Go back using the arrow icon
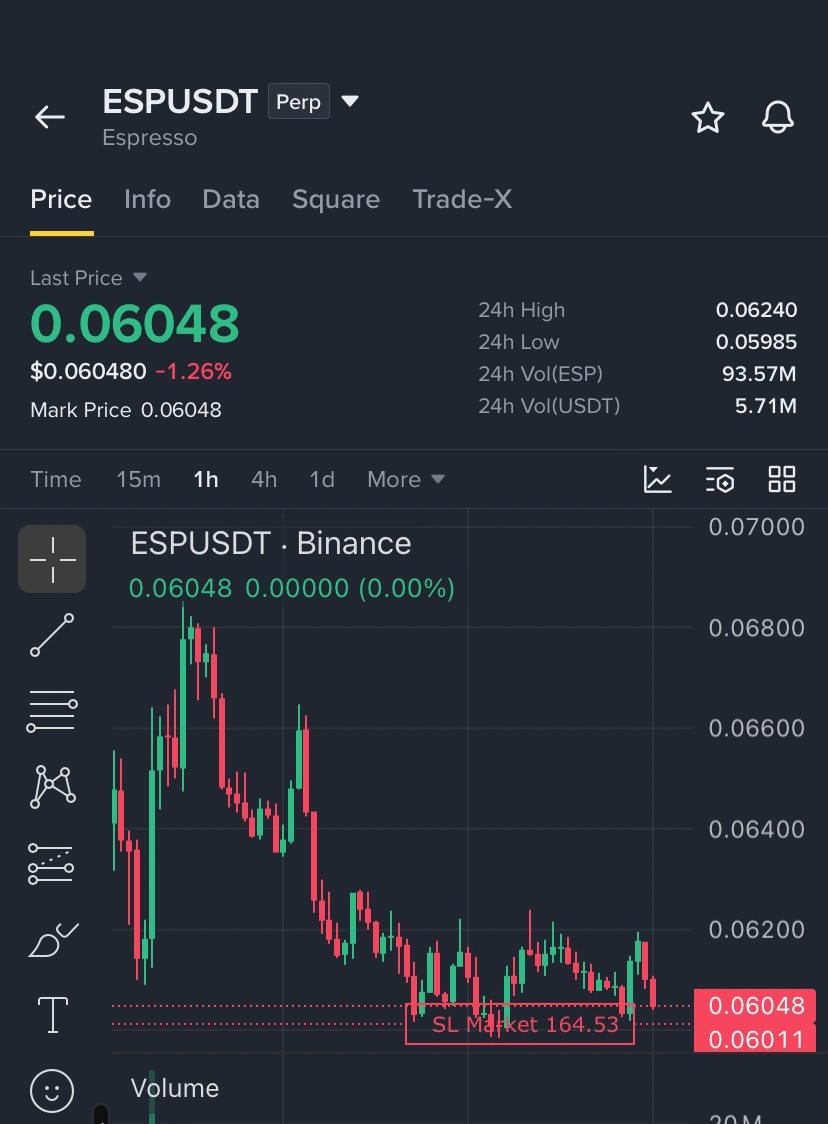This screenshot has height=1124, width=828. tap(49, 117)
